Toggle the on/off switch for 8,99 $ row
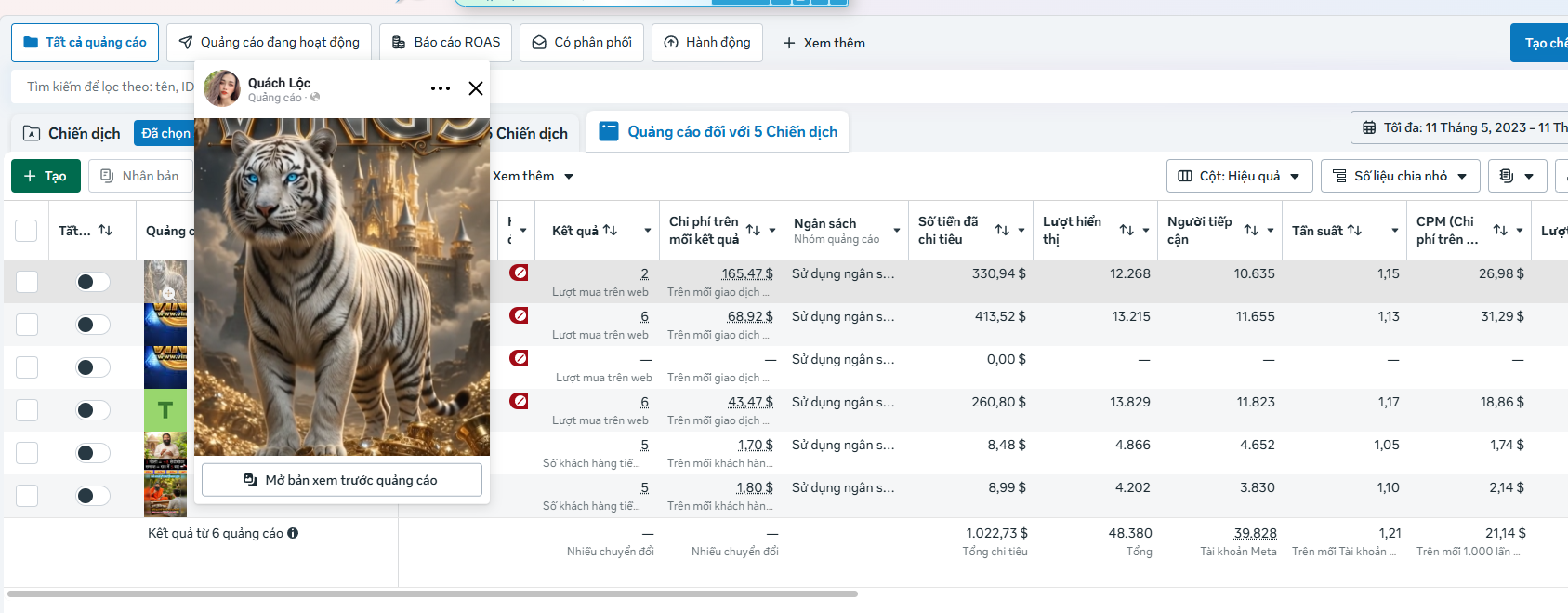This screenshot has width=1568, height=613. [93, 496]
